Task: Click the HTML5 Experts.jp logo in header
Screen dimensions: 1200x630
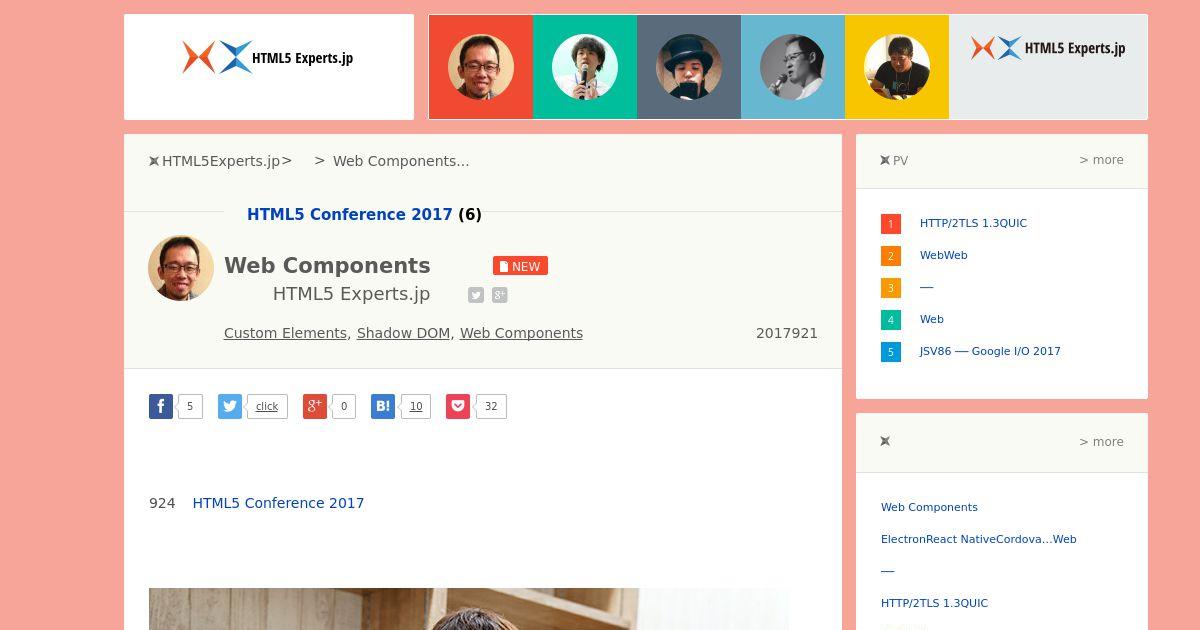Action: tap(268, 58)
